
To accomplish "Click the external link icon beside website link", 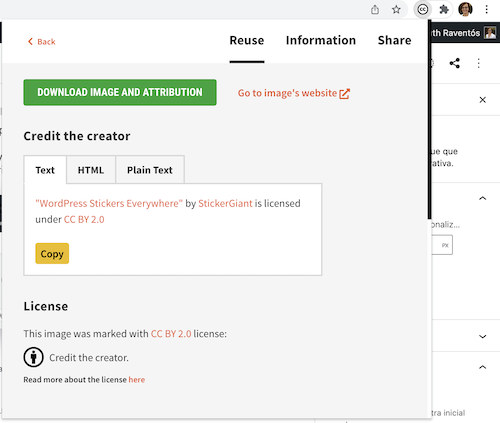I will [344, 94].
